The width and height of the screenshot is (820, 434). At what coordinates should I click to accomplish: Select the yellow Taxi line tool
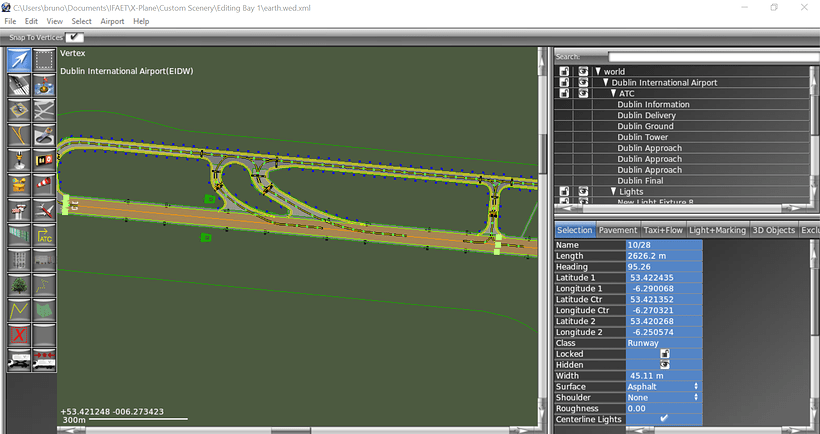point(19,135)
